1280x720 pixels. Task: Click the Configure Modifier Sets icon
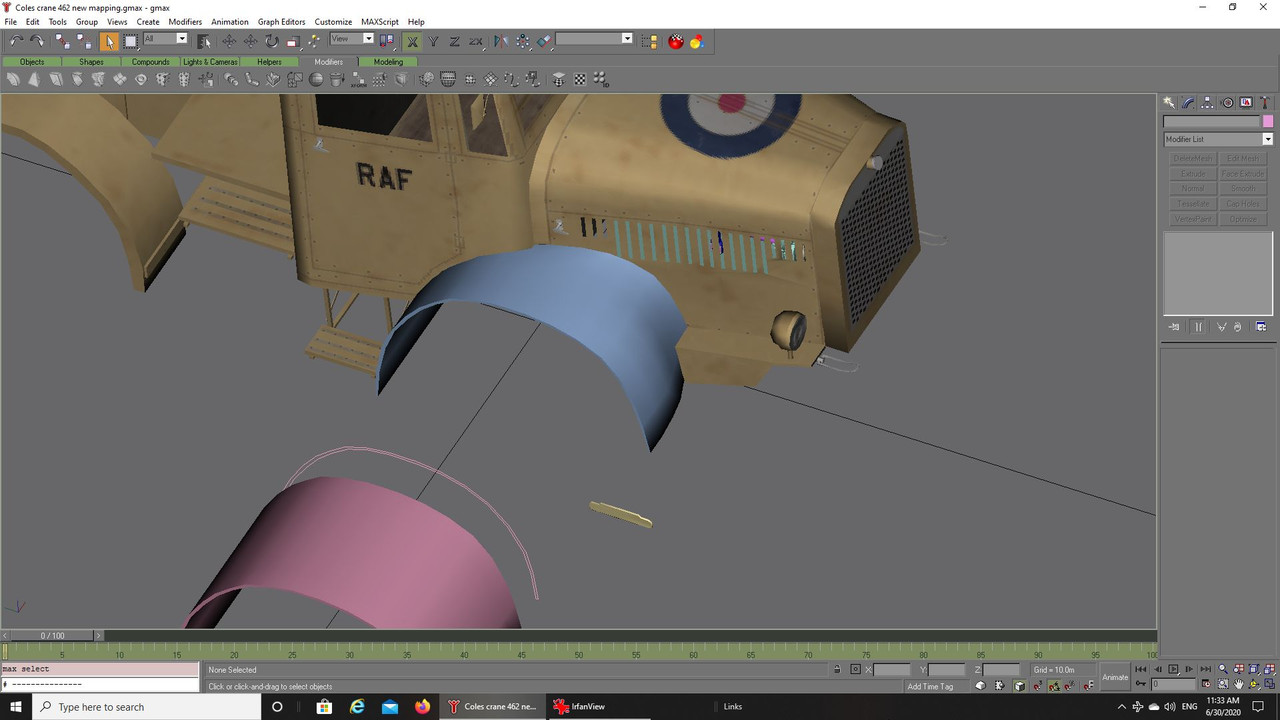1261,327
